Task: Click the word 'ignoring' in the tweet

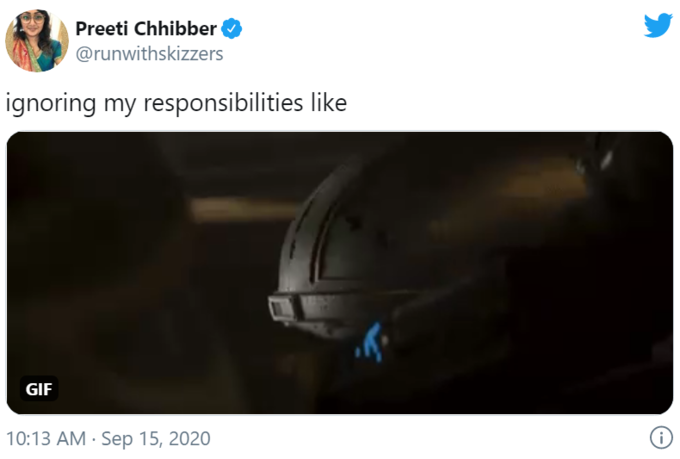Action: (51, 104)
